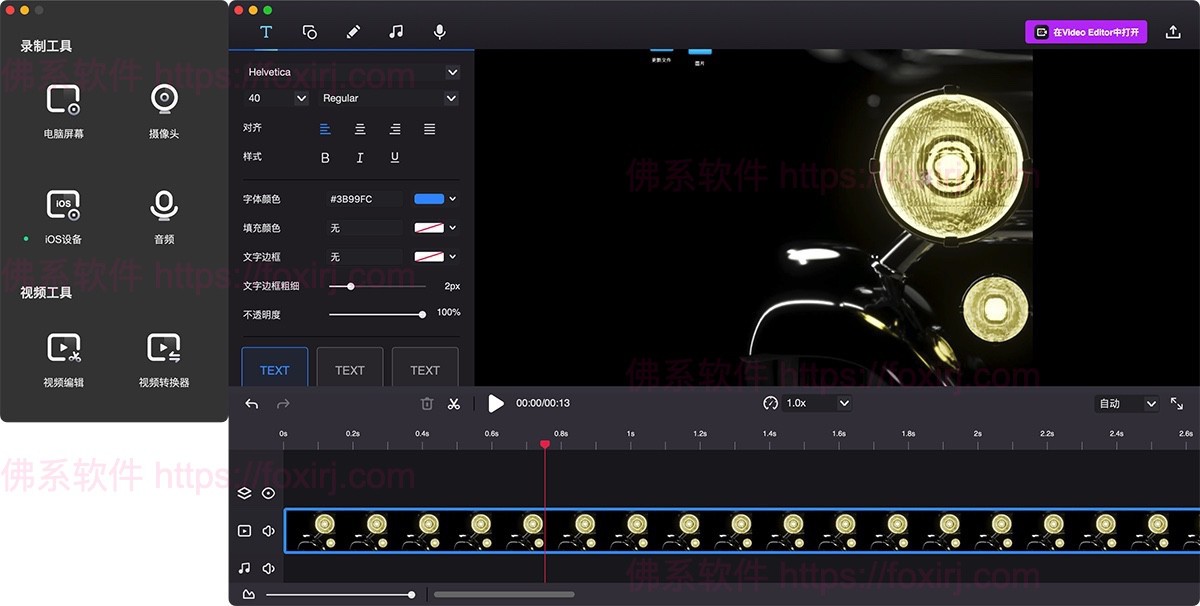Viewport: 1200px width, 606px height.
Task: Open the music panel
Action: (x=396, y=31)
